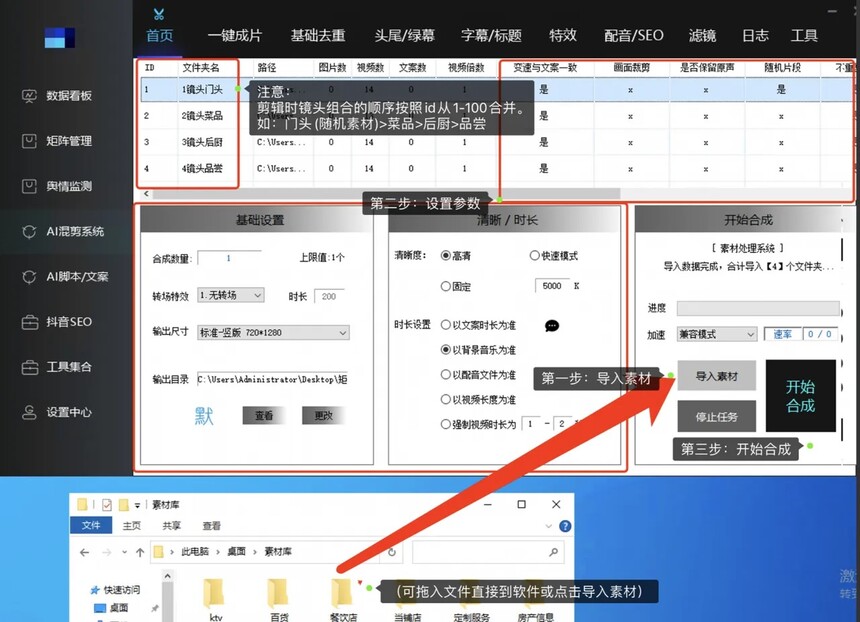This screenshot has height=622, width=860.
Task: Click the chat bubble icon in 时长设置
Action: [552, 326]
